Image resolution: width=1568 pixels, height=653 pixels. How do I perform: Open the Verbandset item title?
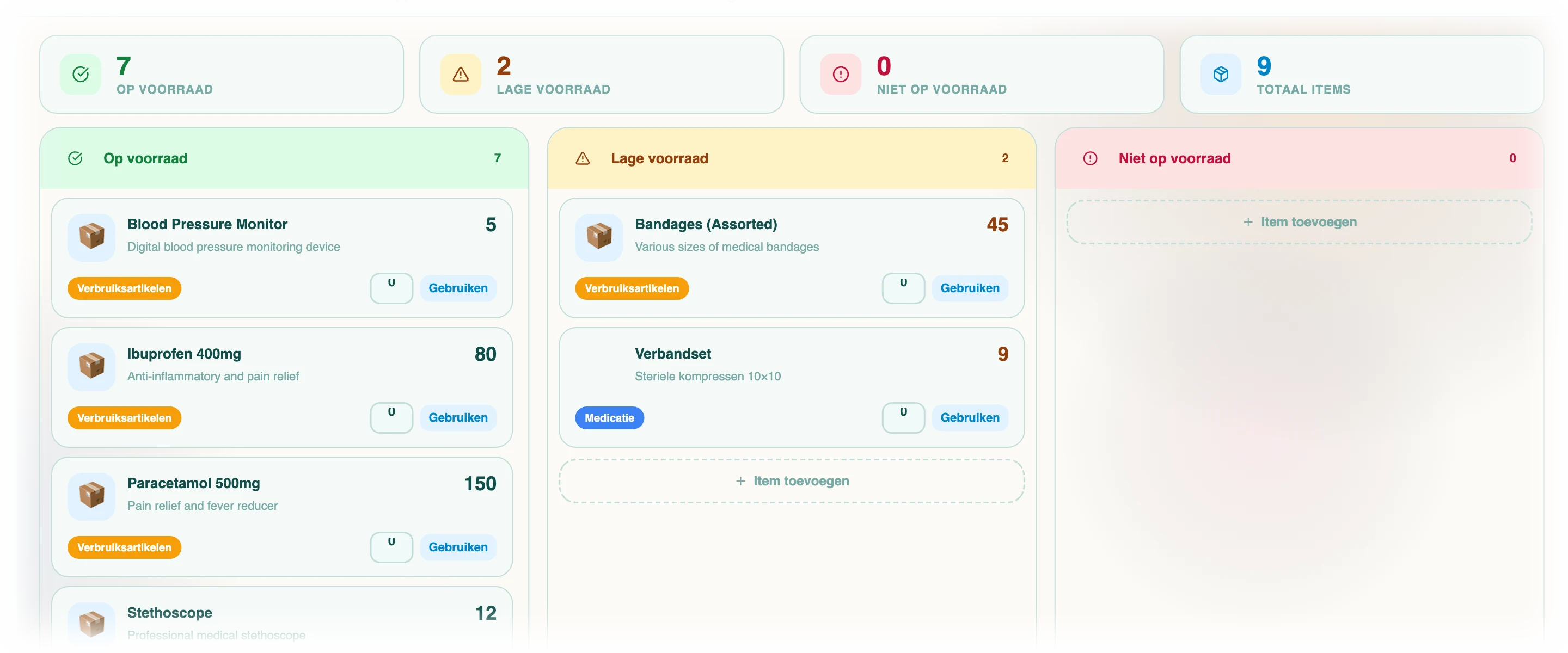[672, 354]
